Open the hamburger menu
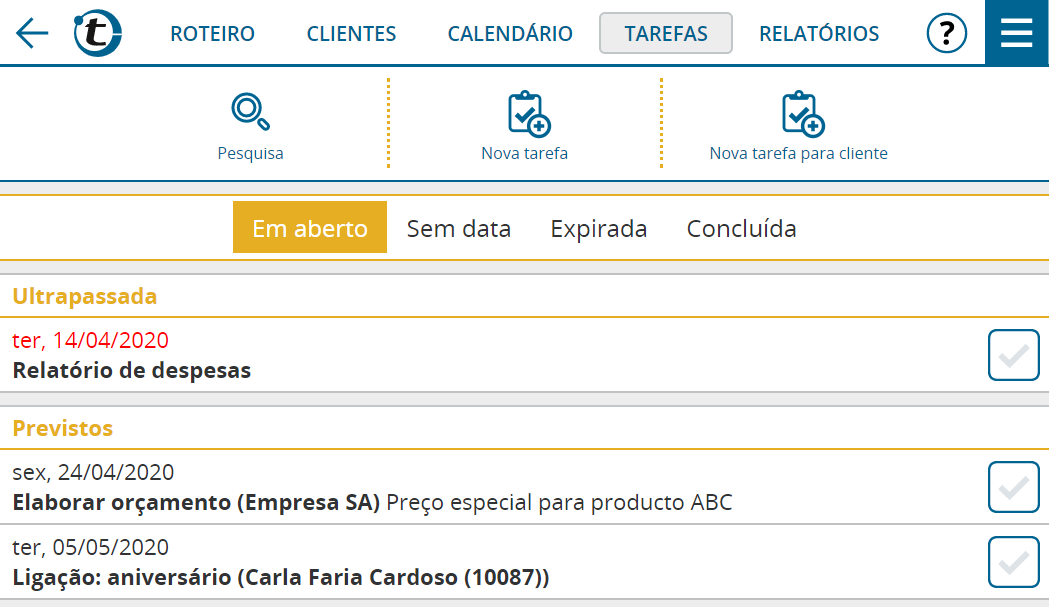This screenshot has width=1049, height=607. 1016,33
